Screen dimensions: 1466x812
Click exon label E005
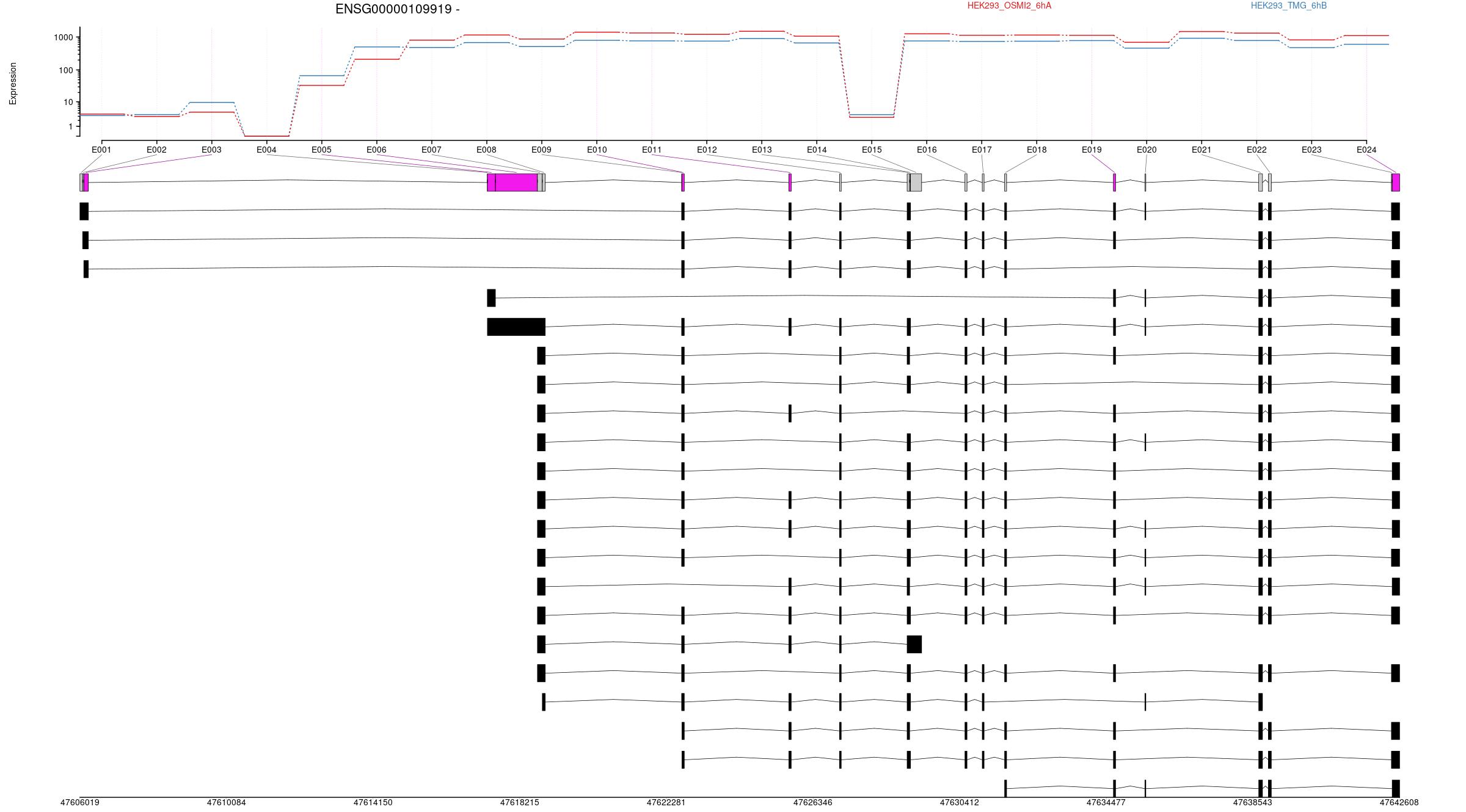pos(321,150)
